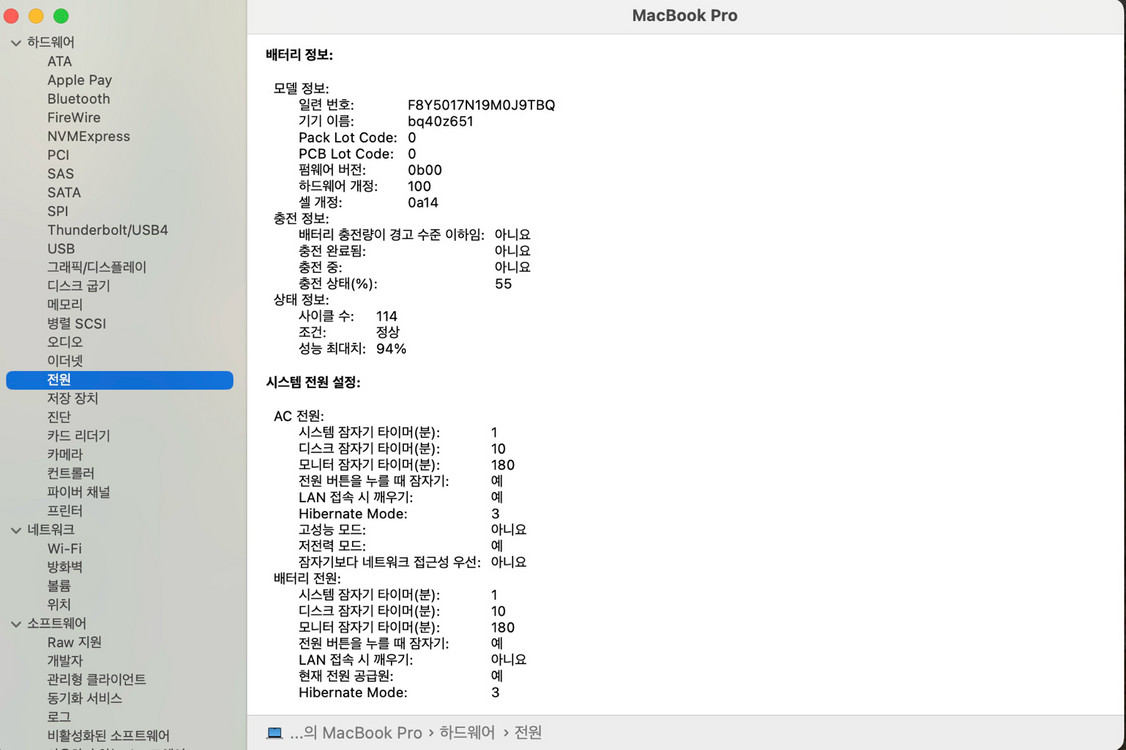Select Bluetooth in the hardware list
Screen dimensions: 1126x750
(78, 98)
